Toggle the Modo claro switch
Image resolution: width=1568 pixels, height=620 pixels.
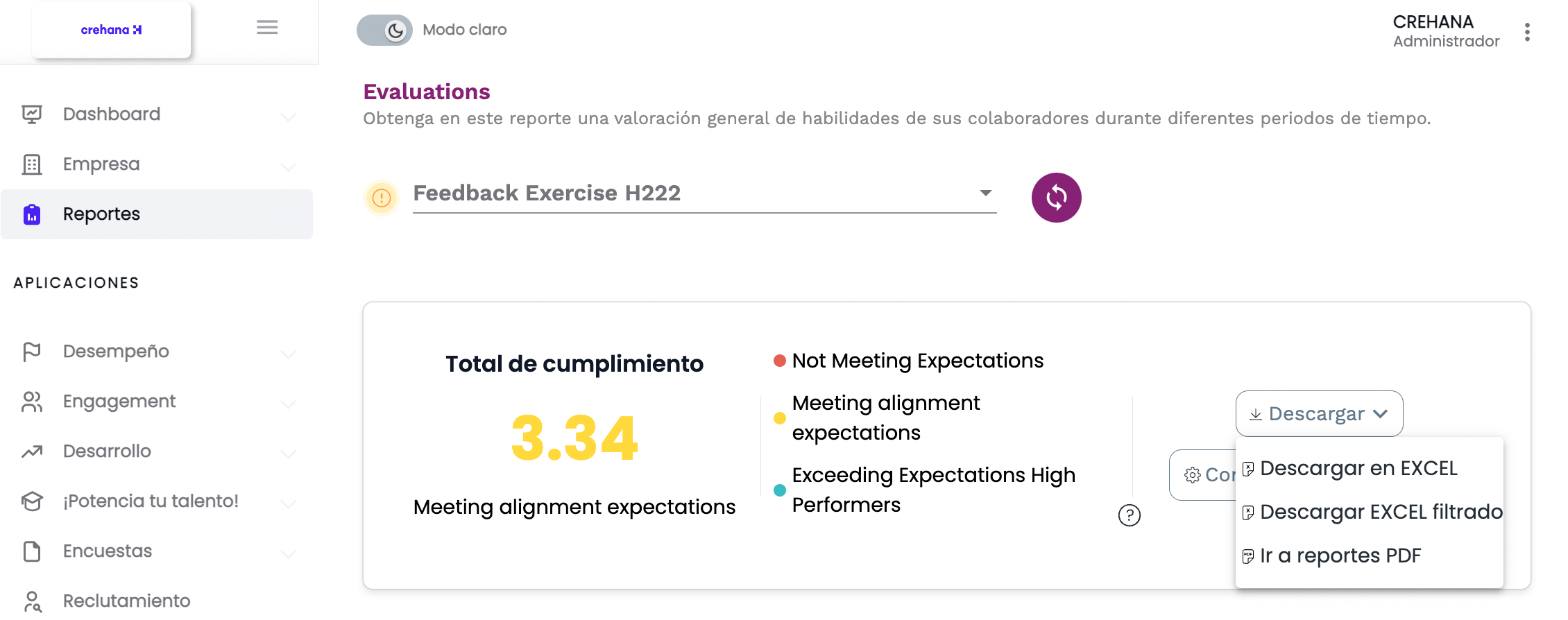point(384,30)
